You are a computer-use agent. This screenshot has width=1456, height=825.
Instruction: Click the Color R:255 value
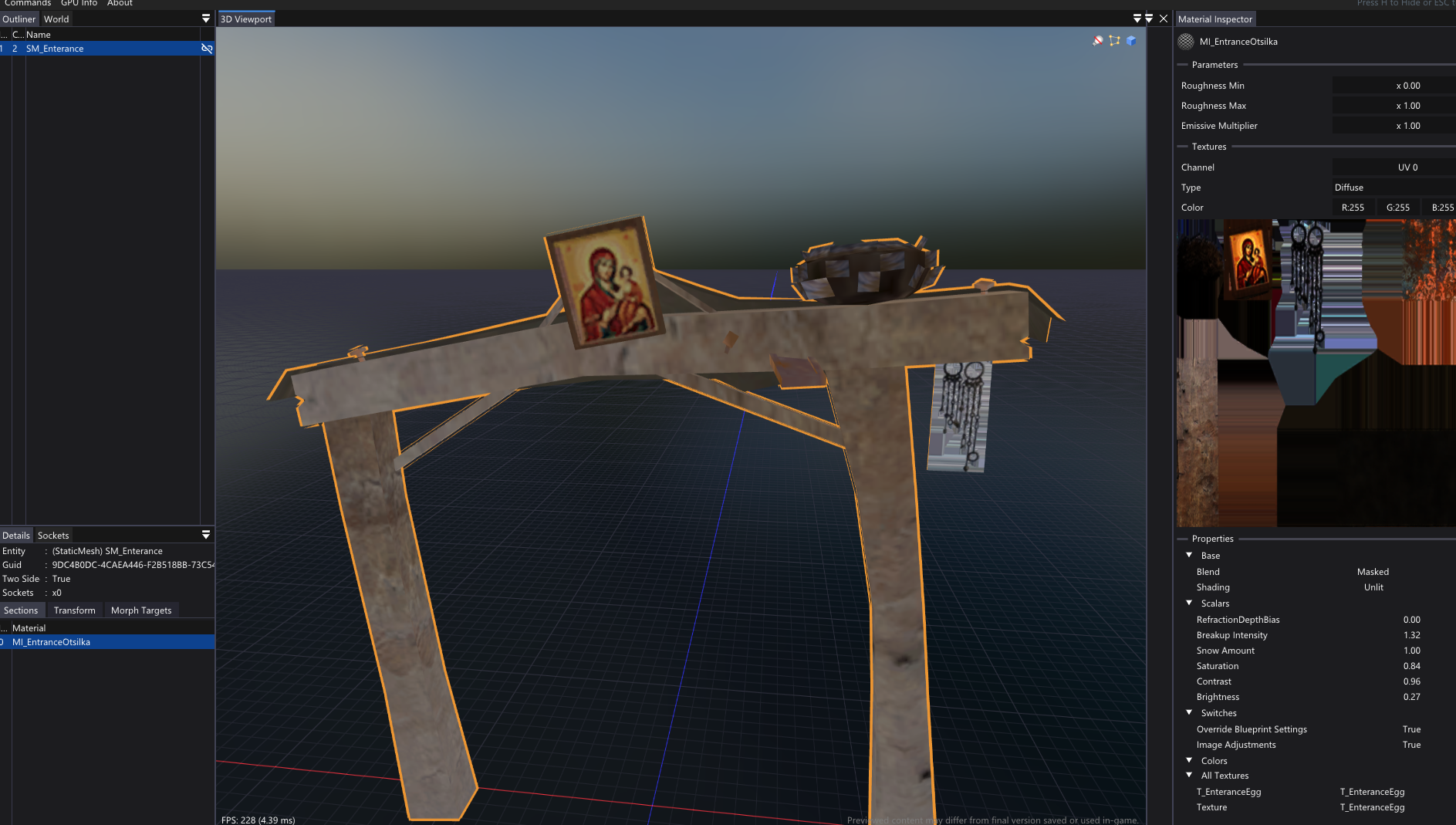click(x=1353, y=208)
